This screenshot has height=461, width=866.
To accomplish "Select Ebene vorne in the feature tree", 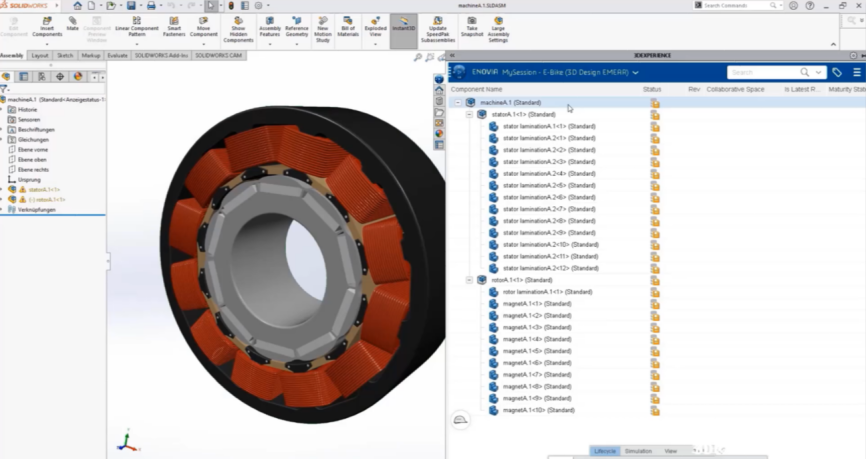I will pos(33,149).
